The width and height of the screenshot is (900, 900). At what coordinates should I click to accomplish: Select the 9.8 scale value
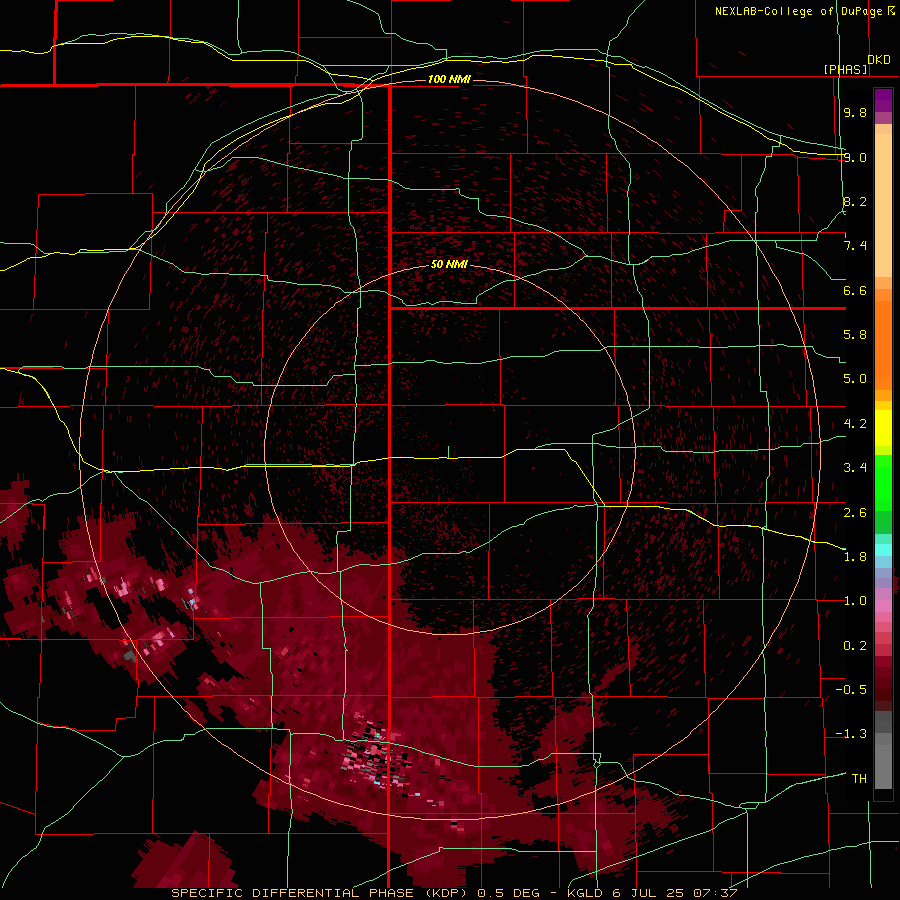click(855, 112)
